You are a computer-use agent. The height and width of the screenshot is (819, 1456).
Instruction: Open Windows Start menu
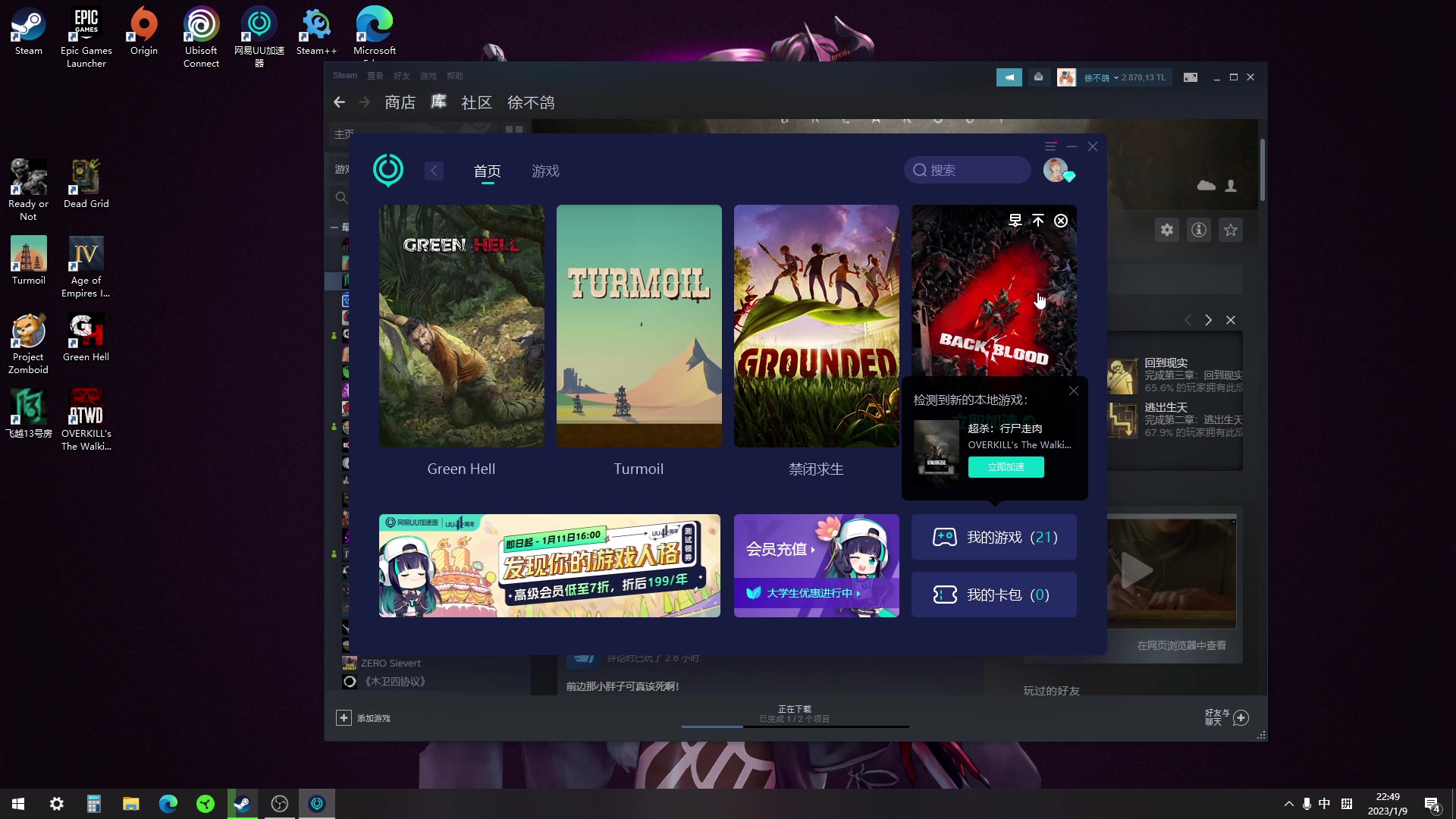(x=18, y=804)
